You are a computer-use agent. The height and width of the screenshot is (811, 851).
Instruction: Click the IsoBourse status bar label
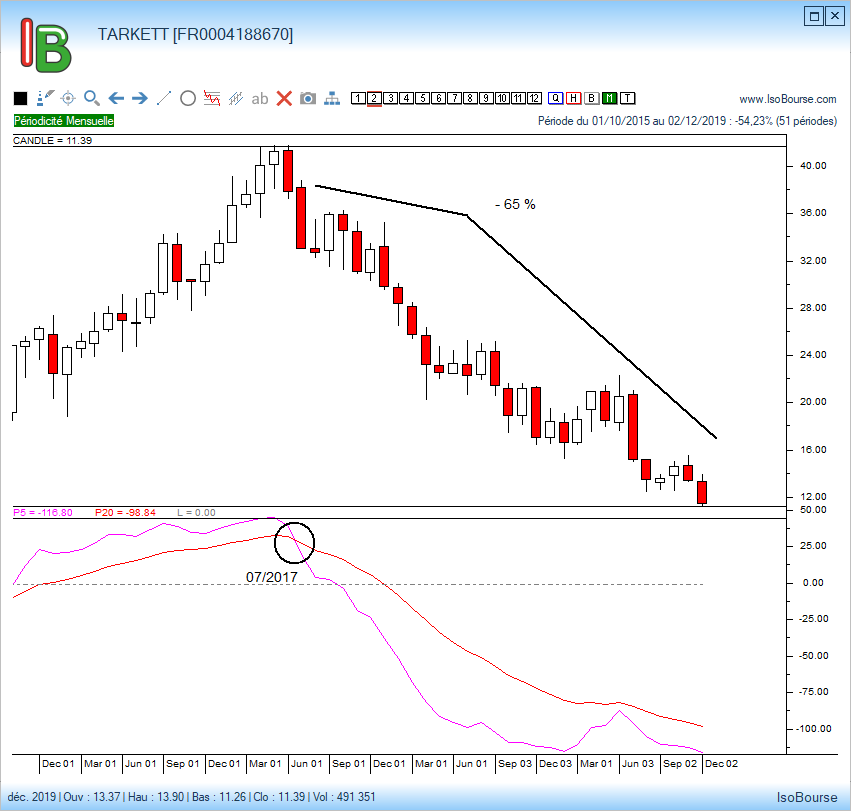[x=807, y=797]
